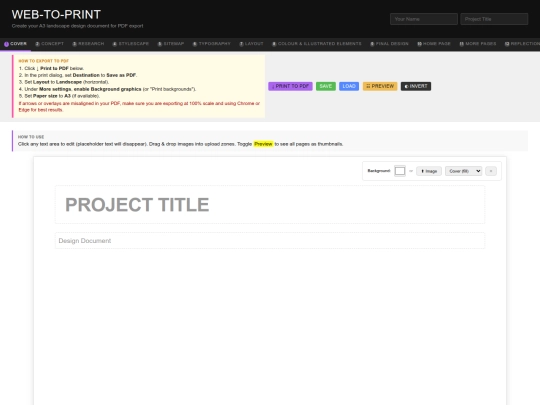
Task: Go to the Research tab
Action: 88,44
